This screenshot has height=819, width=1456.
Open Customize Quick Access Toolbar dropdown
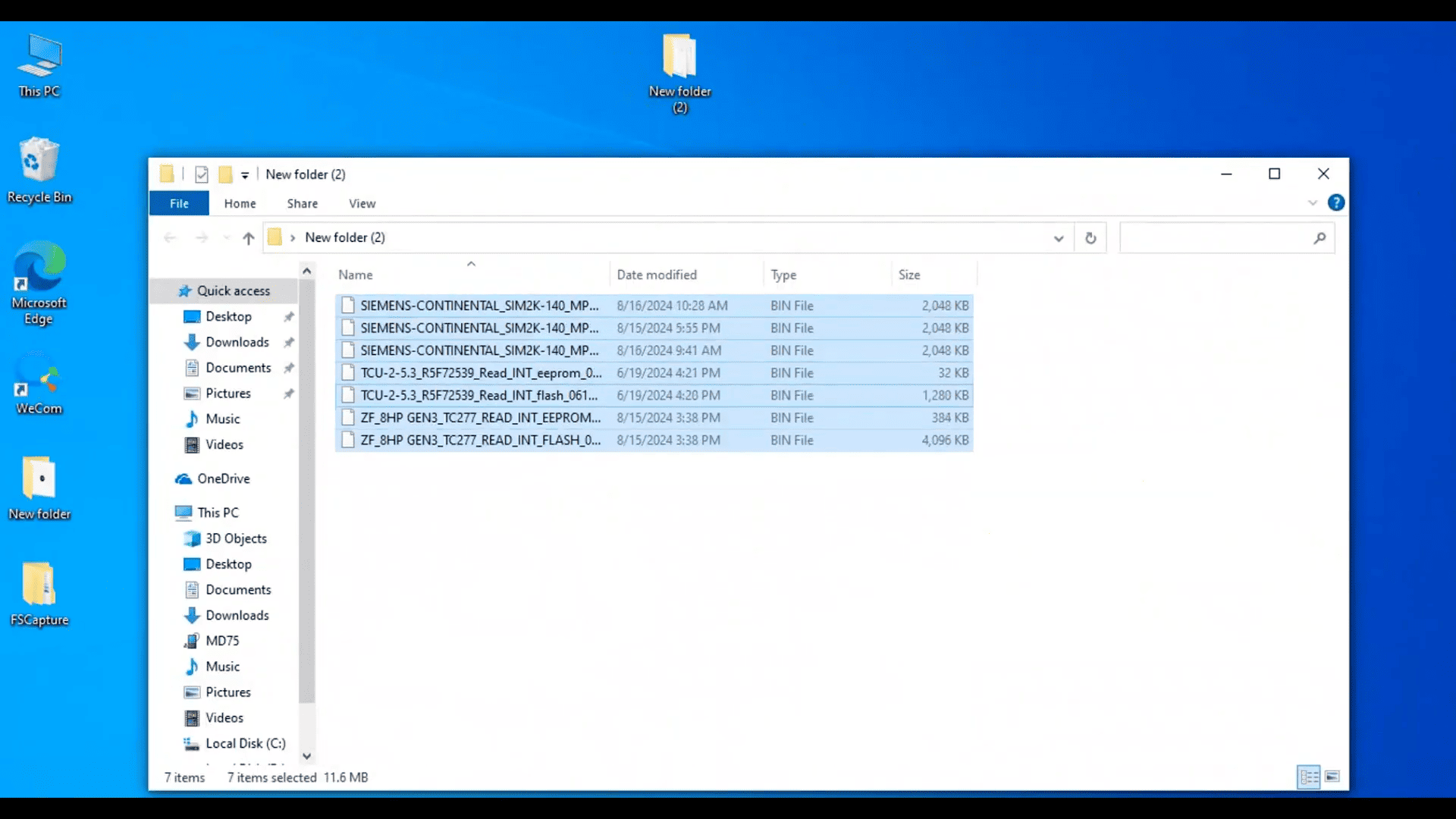coord(245,175)
